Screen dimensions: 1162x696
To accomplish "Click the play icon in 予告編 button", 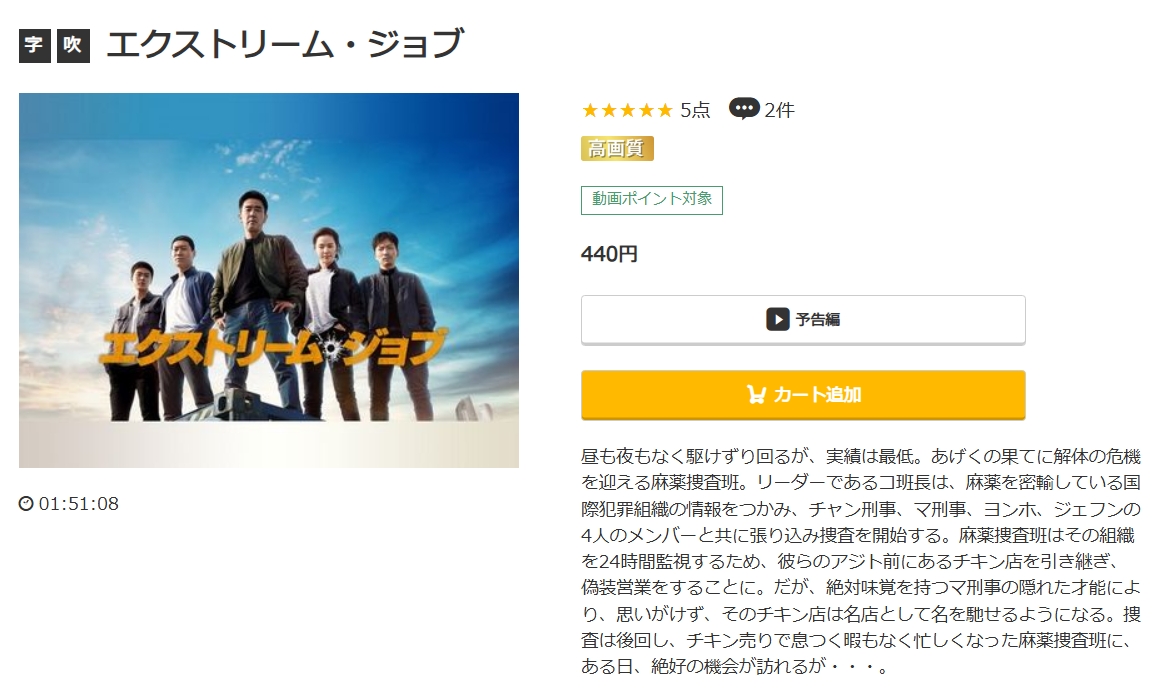I will [777, 319].
